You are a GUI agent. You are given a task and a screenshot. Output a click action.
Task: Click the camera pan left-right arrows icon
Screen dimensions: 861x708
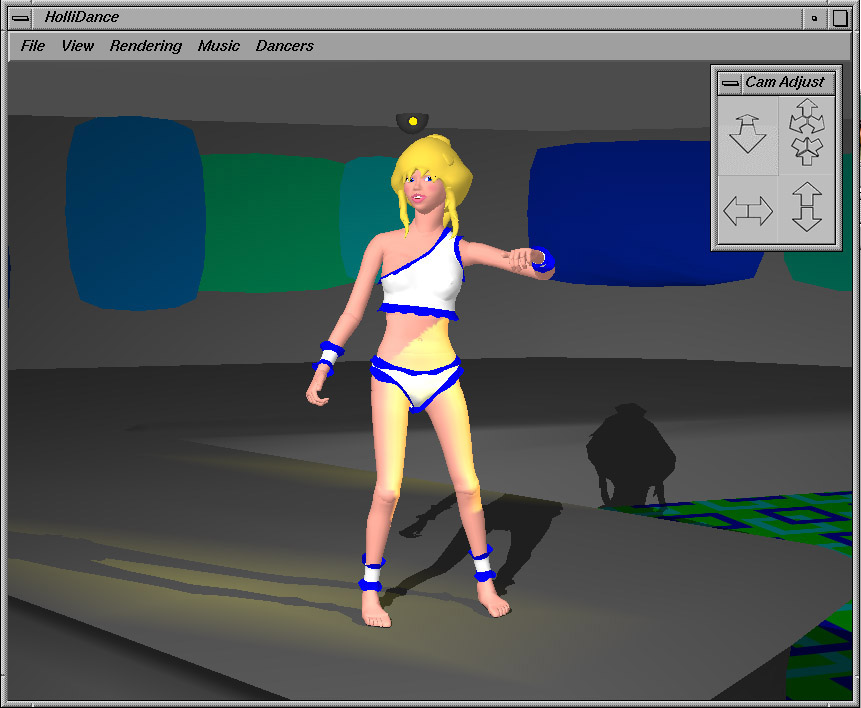coord(748,211)
